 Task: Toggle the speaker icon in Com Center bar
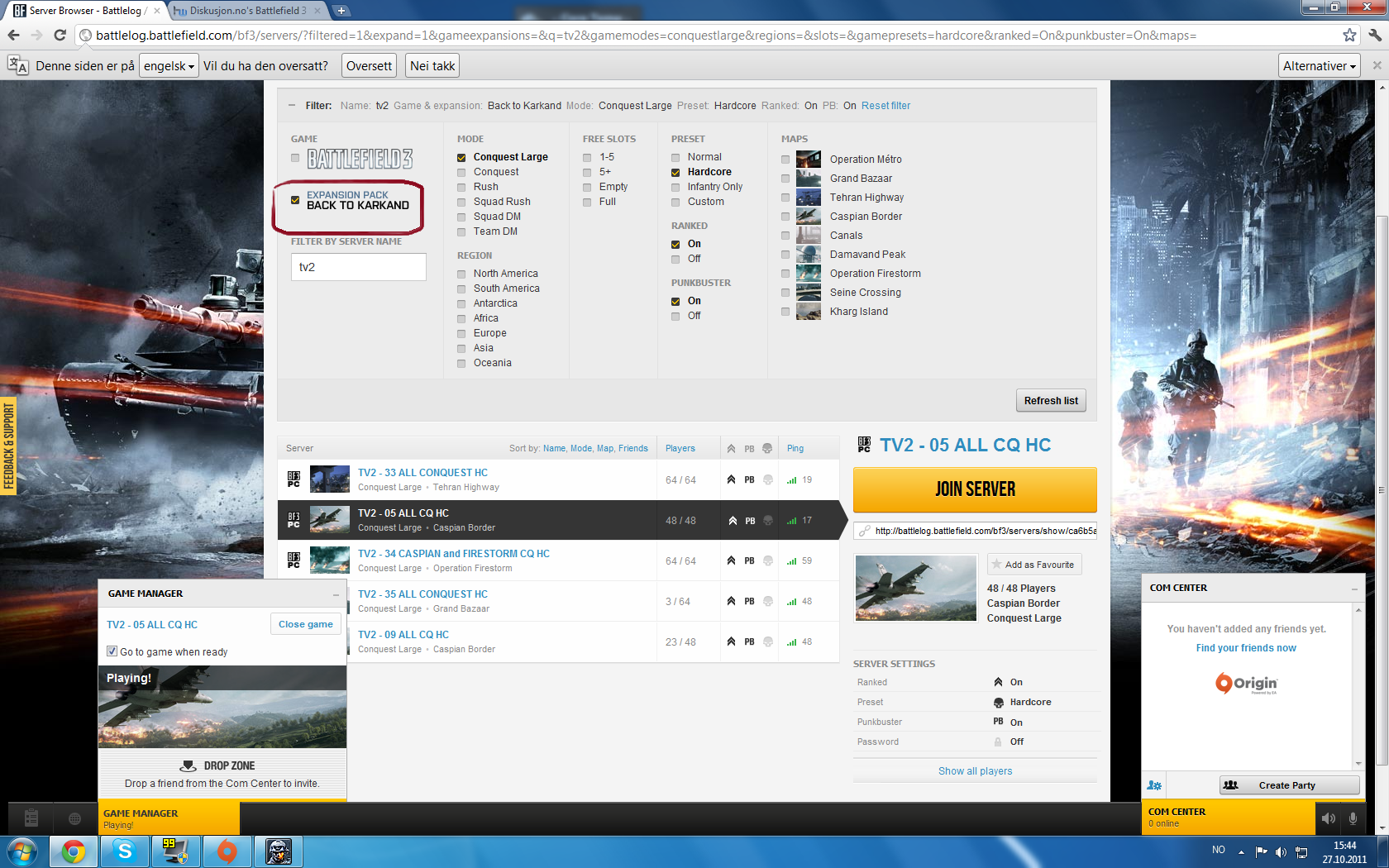click(x=1328, y=818)
